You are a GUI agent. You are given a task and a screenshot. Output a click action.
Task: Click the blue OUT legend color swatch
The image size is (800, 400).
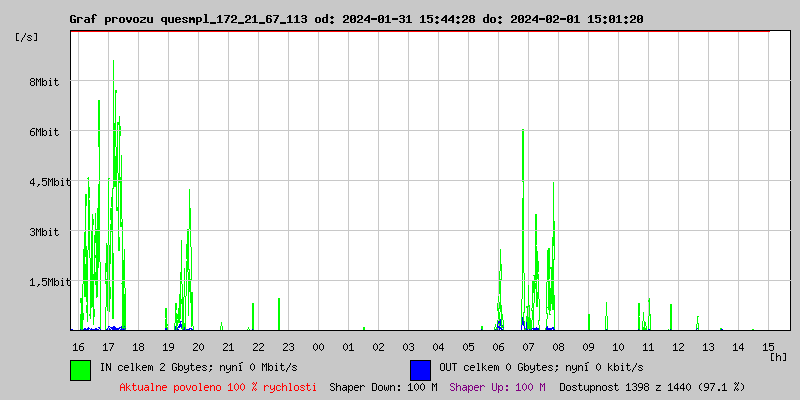click(420, 369)
